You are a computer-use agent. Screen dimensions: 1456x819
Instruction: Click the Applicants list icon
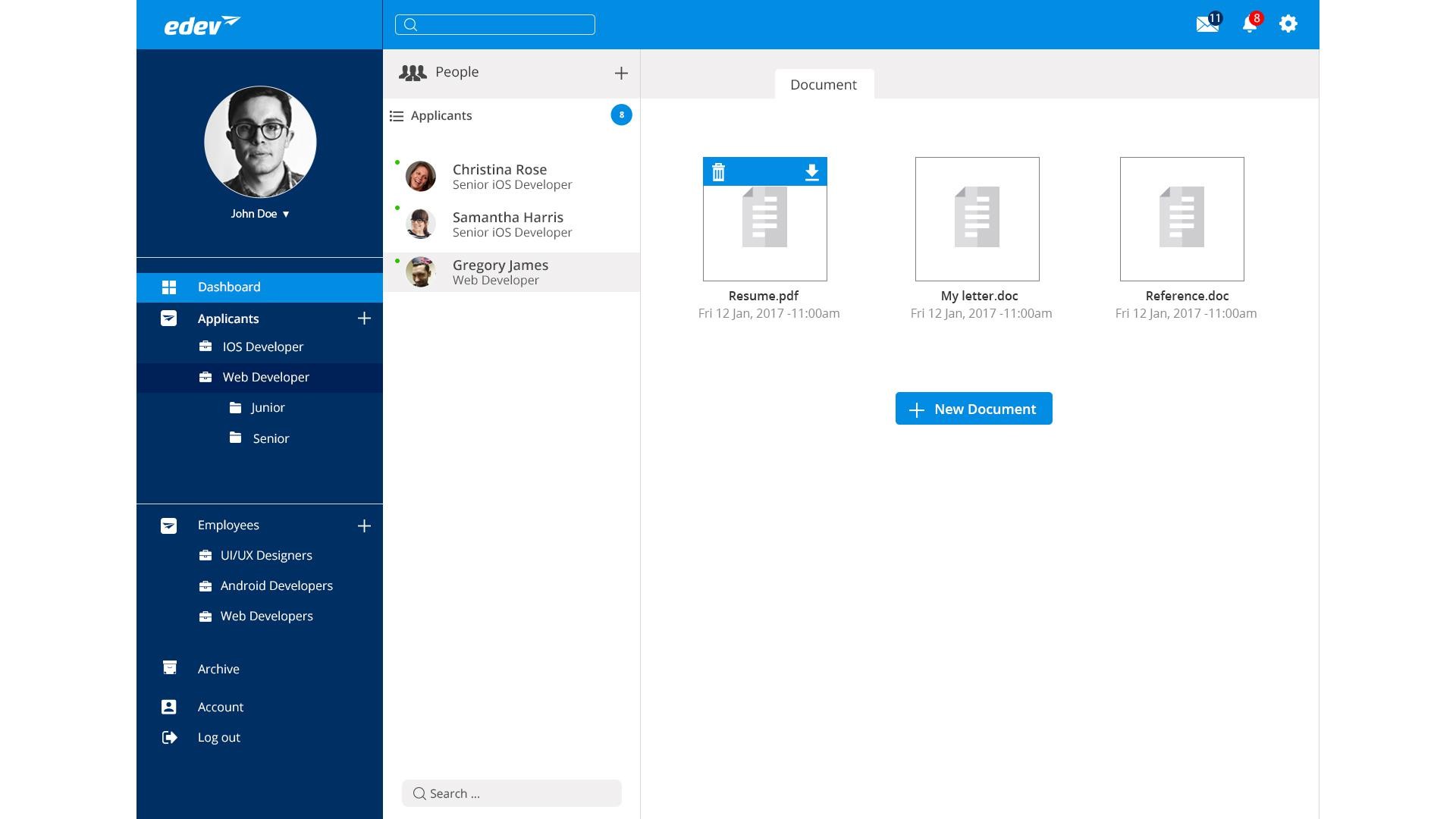(397, 116)
